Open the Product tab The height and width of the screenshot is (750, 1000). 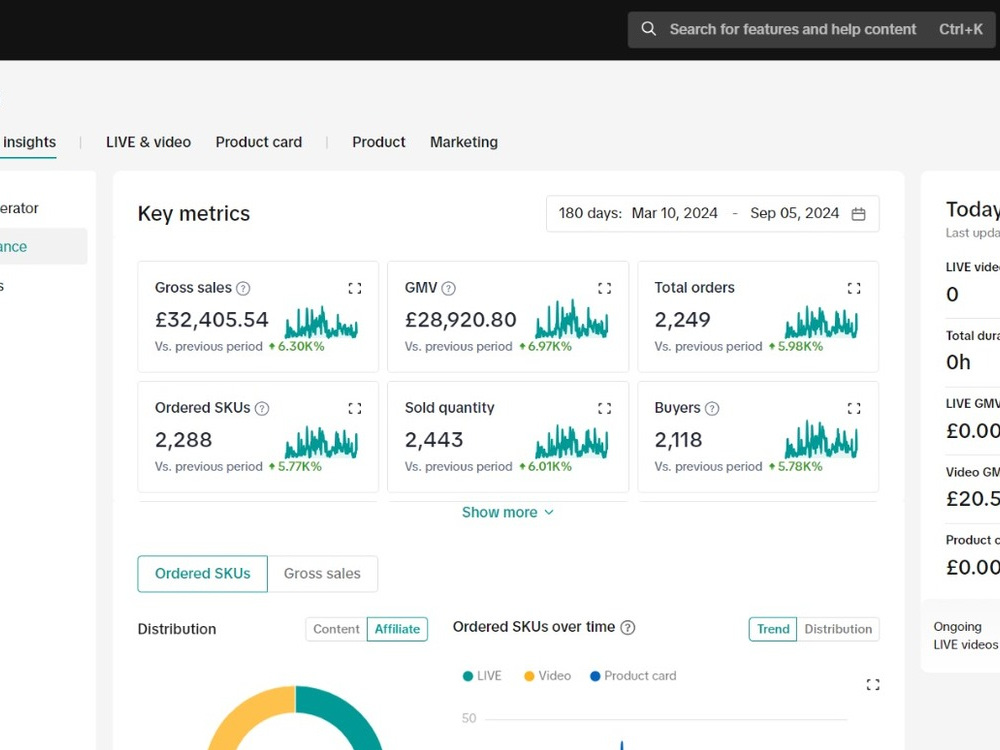click(x=379, y=142)
